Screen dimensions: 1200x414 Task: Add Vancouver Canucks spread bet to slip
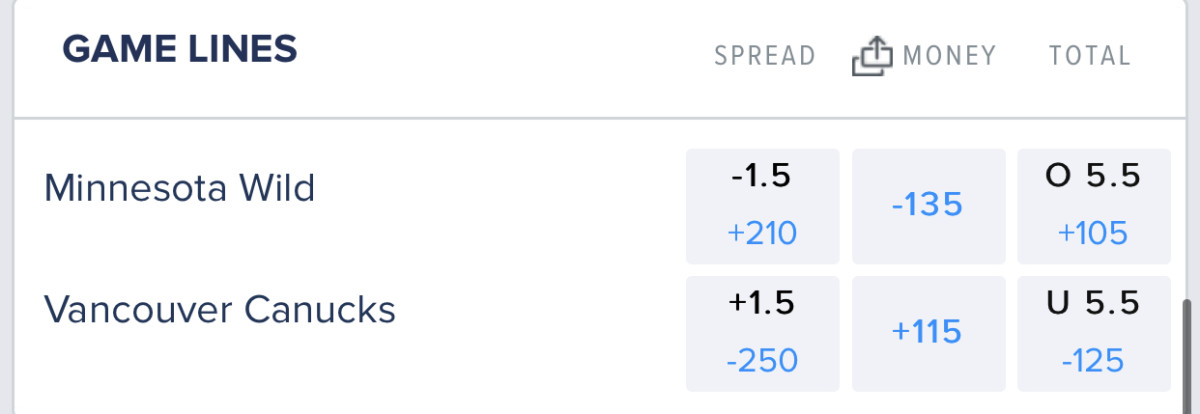[x=762, y=333]
